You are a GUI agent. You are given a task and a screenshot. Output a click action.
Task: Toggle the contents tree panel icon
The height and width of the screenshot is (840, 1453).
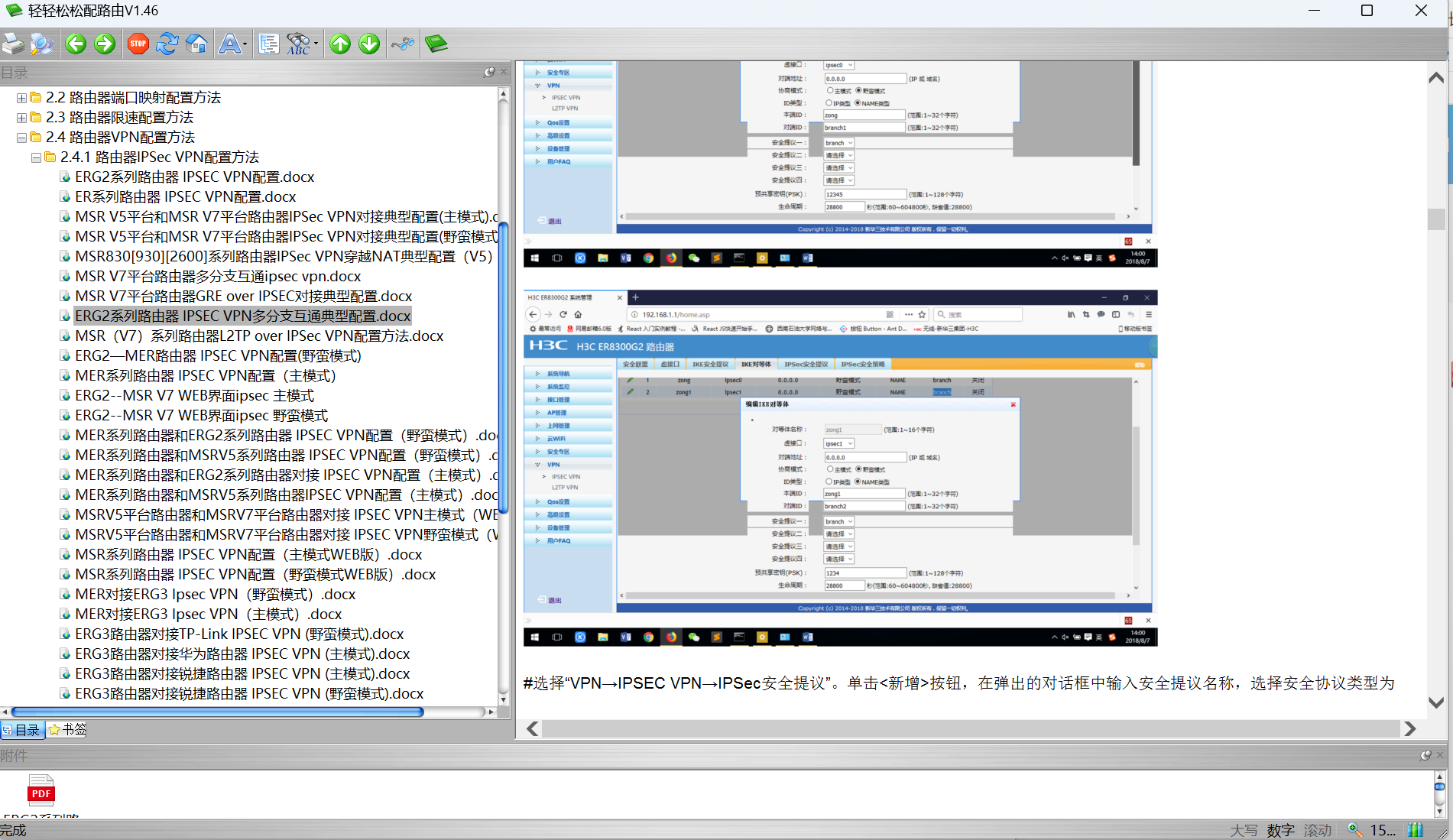pyautogui.click(x=269, y=44)
